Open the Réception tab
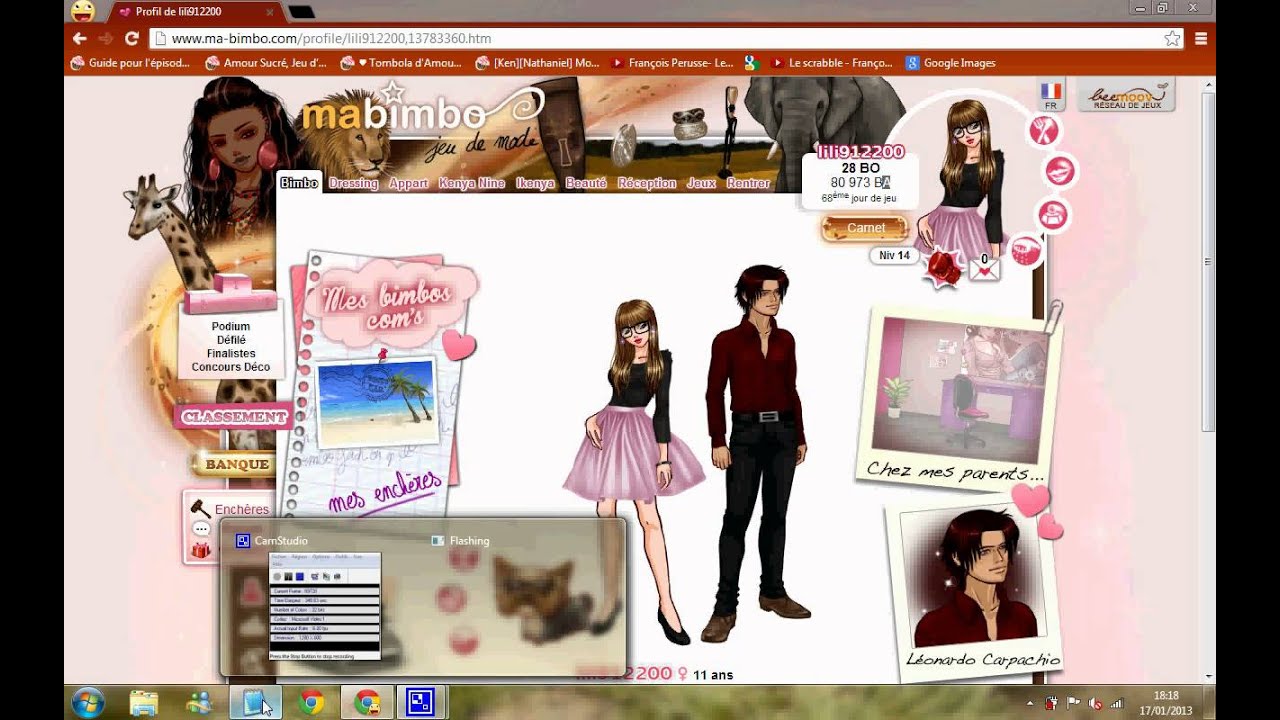 pyautogui.click(x=647, y=183)
